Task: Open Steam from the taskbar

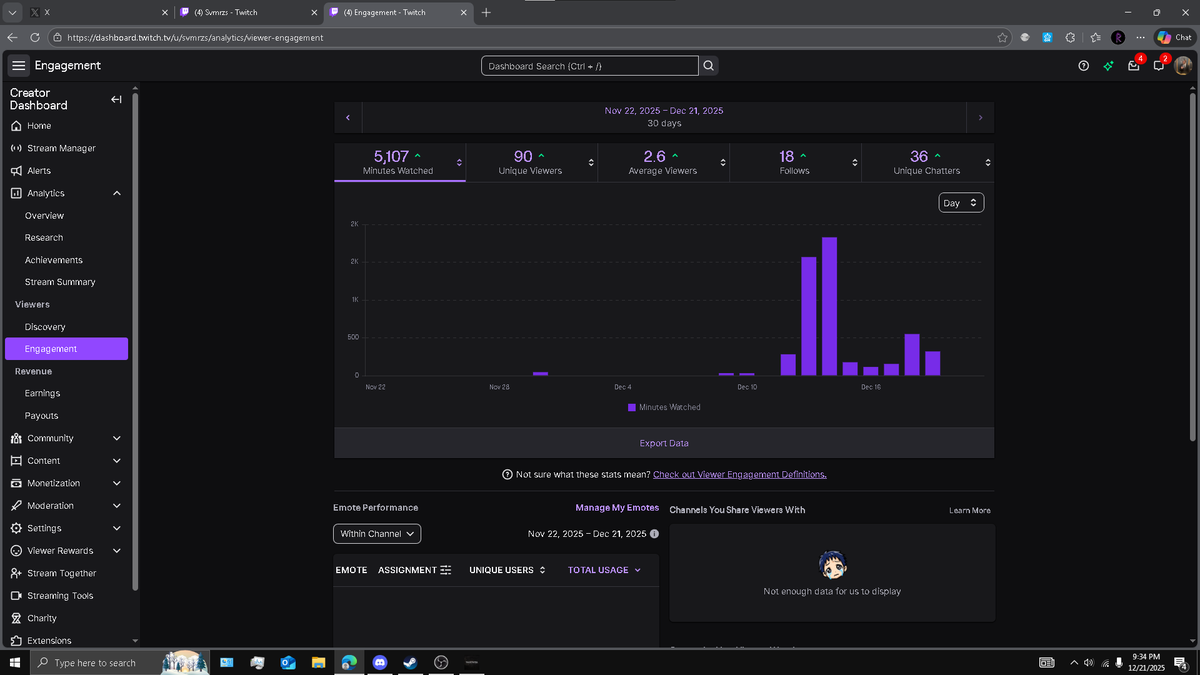Action: (410, 663)
